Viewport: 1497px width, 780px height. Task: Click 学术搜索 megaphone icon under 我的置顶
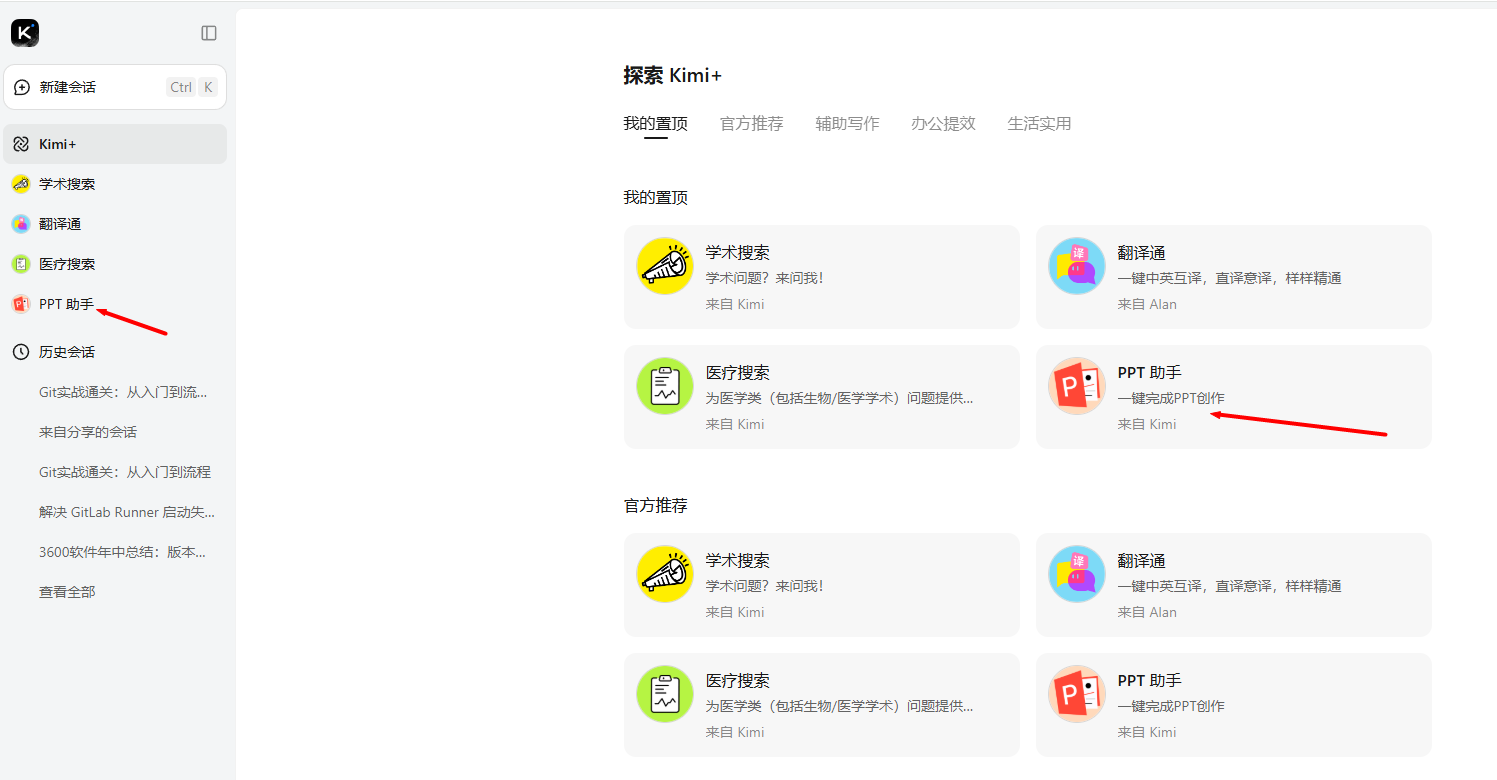[x=665, y=266]
